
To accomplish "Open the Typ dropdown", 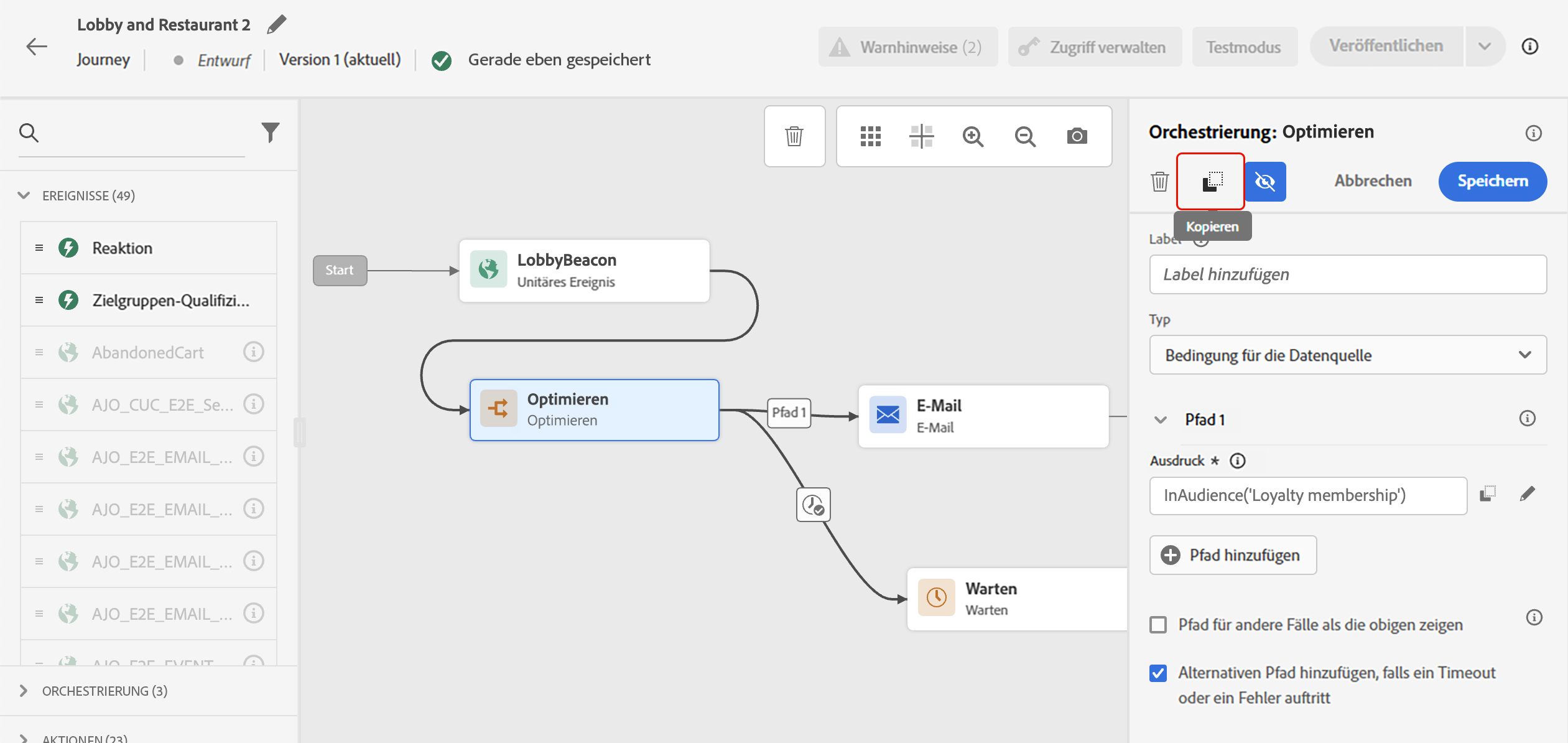I will (1347, 355).
